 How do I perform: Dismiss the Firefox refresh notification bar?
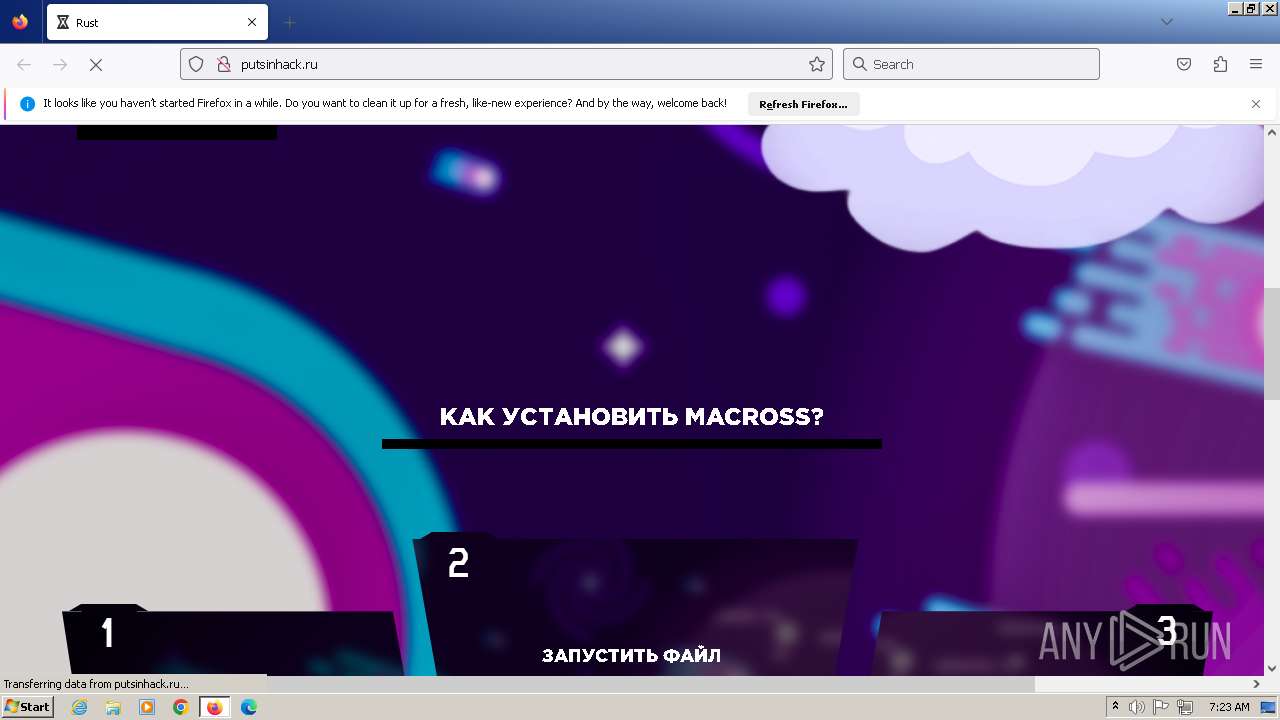point(1256,104)
